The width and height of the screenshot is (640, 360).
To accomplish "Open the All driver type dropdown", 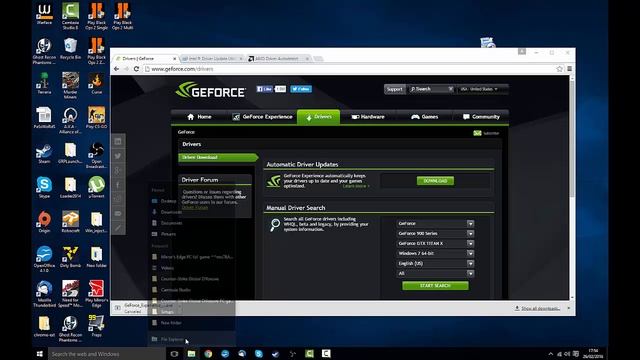I will 435,273.
